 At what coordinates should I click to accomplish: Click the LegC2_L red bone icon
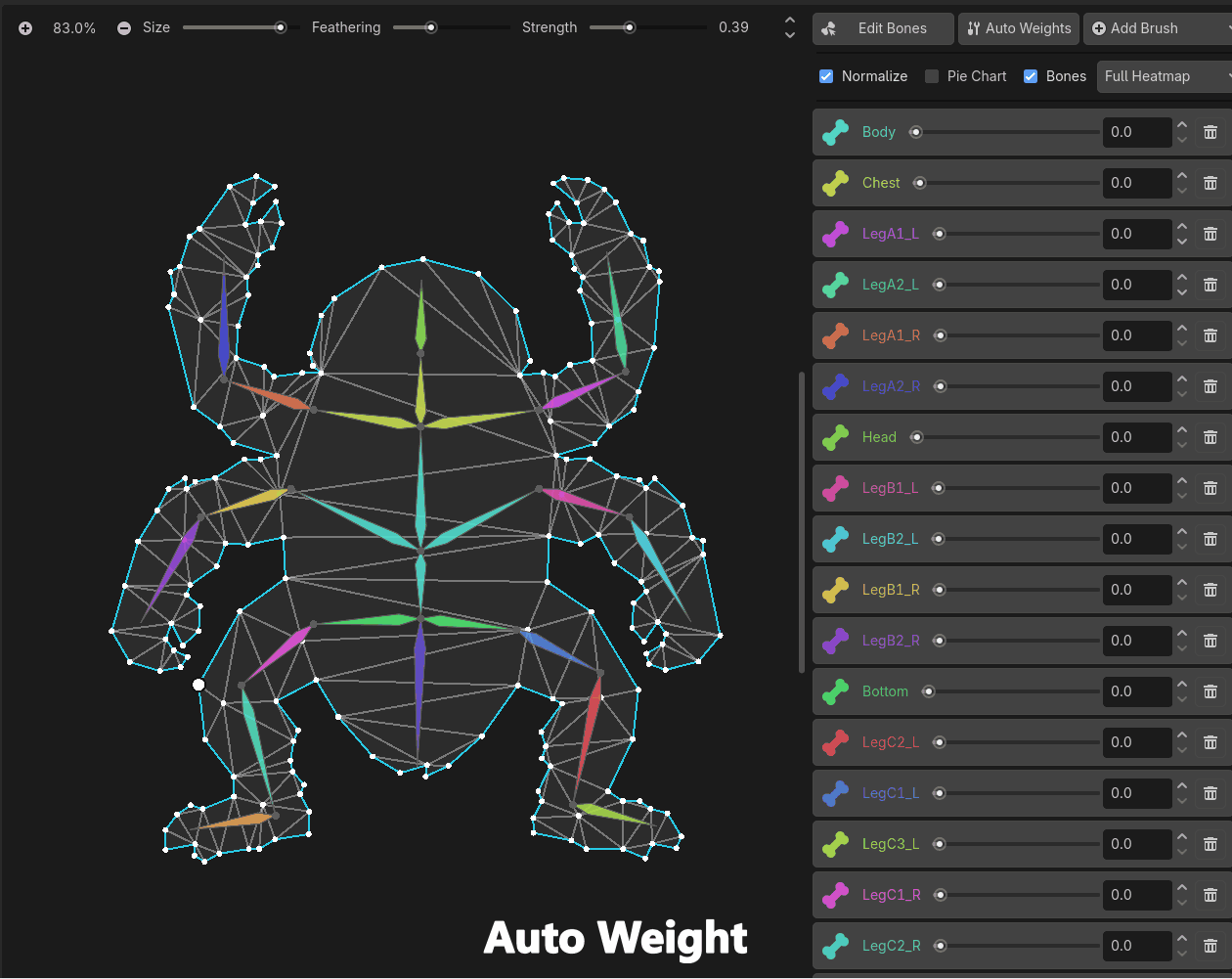(x=835, y=742)
